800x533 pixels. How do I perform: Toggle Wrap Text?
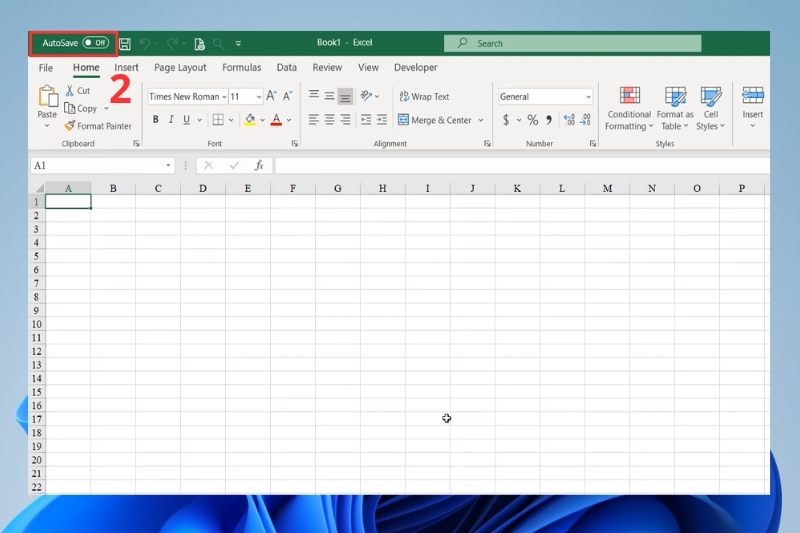(x=424, y=96)
